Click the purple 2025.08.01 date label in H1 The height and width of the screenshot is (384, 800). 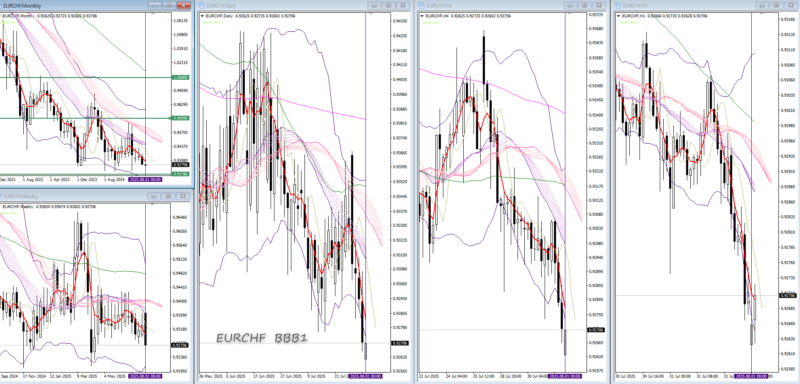click(752, 376)
